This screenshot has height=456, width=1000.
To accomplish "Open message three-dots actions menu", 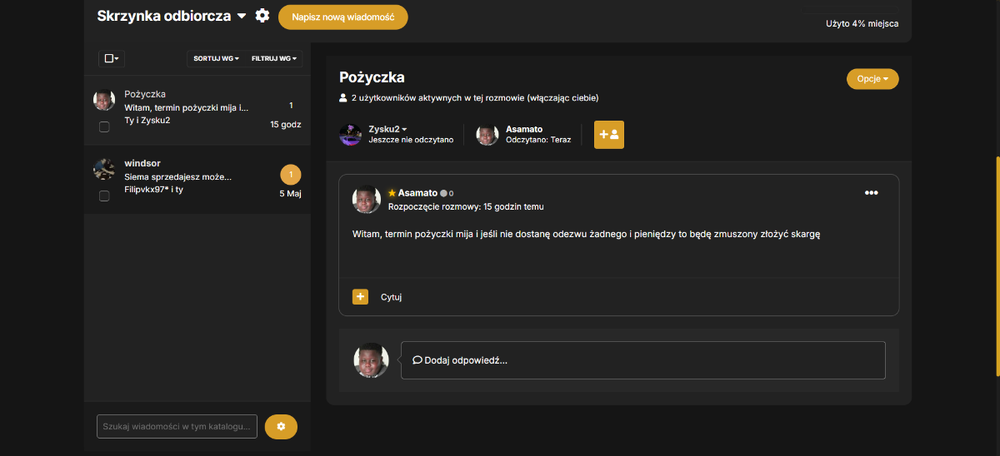I will tap(871, 193).
